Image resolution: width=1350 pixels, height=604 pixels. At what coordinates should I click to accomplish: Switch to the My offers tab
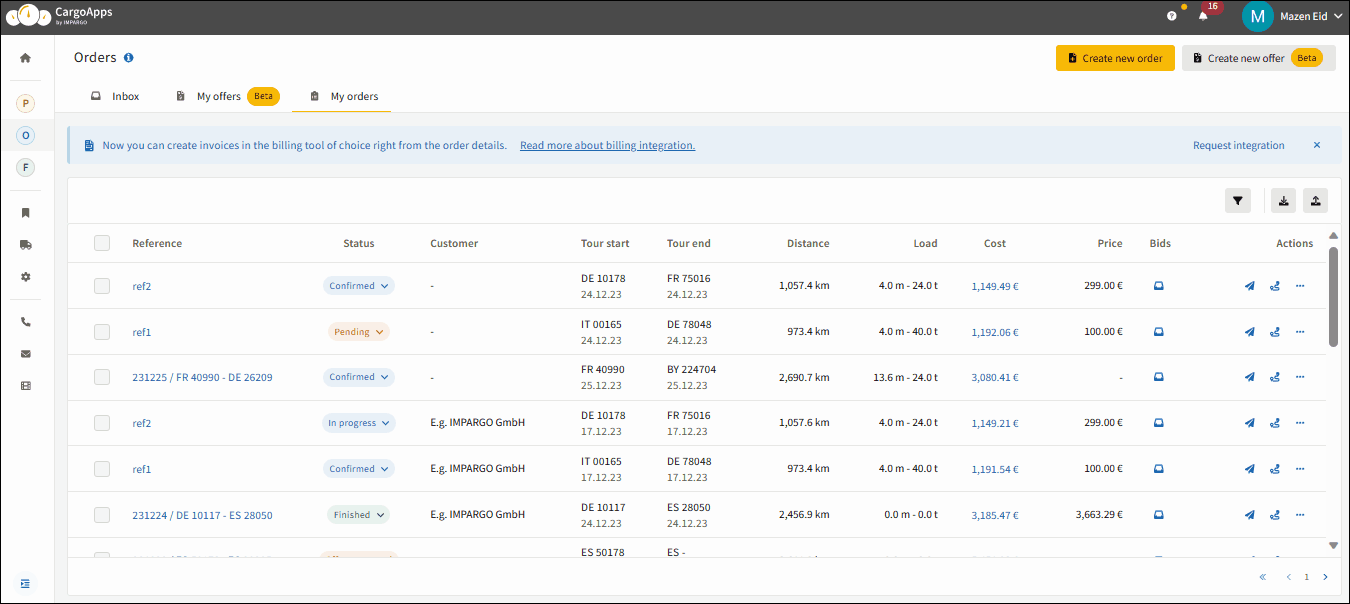[227, 96]
